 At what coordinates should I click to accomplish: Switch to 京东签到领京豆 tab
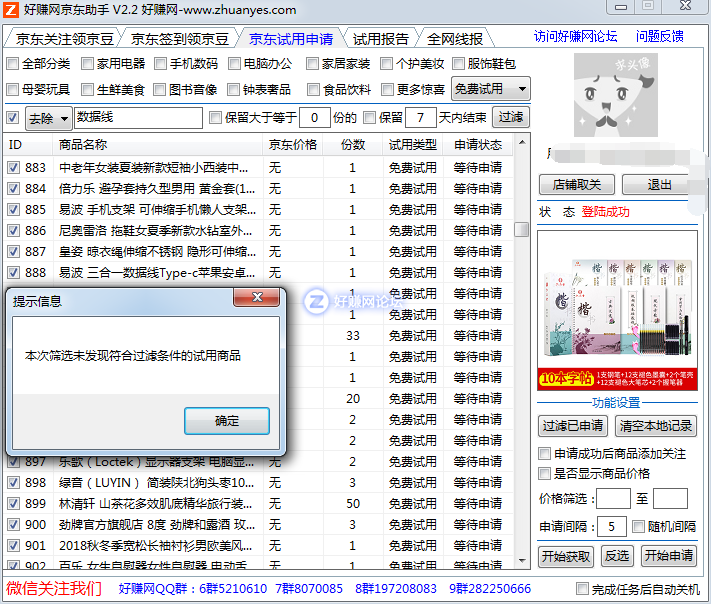180,39
